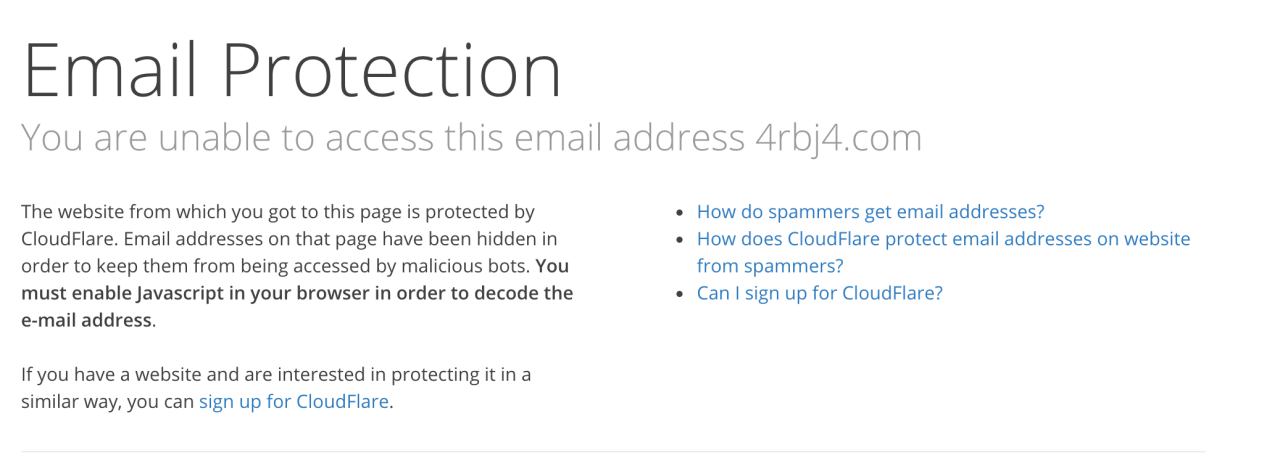Click the 'Email Protection' main heading
Screen dimensions: 1280x456
click(x=292, y=72)
